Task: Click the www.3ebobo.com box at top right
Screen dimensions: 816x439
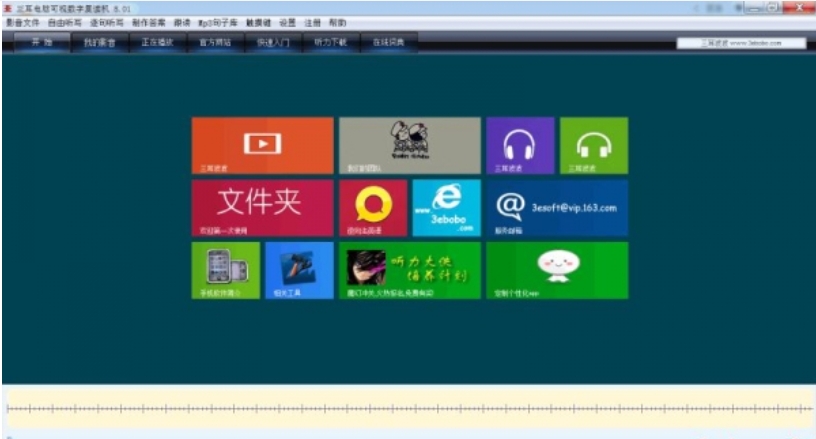Action: tap(741, 43)
